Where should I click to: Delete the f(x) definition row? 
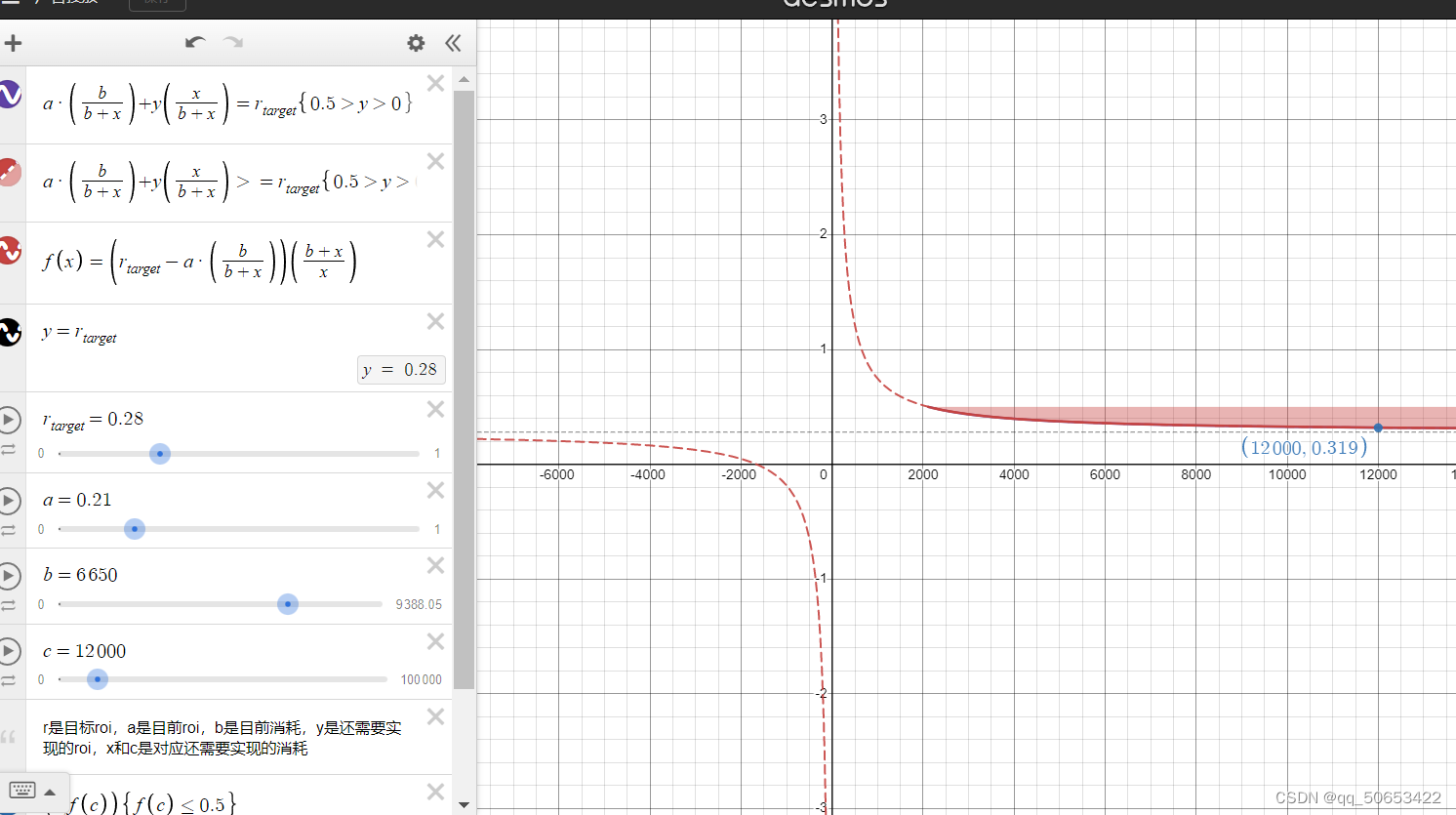point(435,239)
